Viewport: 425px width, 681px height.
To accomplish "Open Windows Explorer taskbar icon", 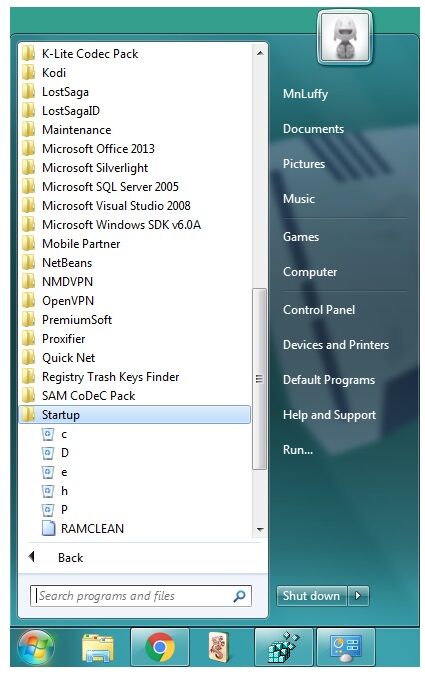I will 98,648.
